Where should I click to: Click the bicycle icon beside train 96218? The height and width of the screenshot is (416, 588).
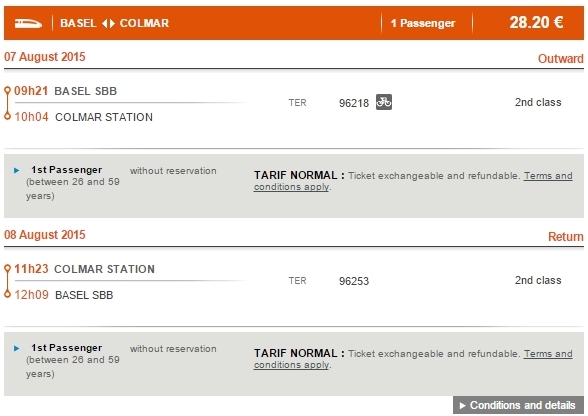(384, 102)
